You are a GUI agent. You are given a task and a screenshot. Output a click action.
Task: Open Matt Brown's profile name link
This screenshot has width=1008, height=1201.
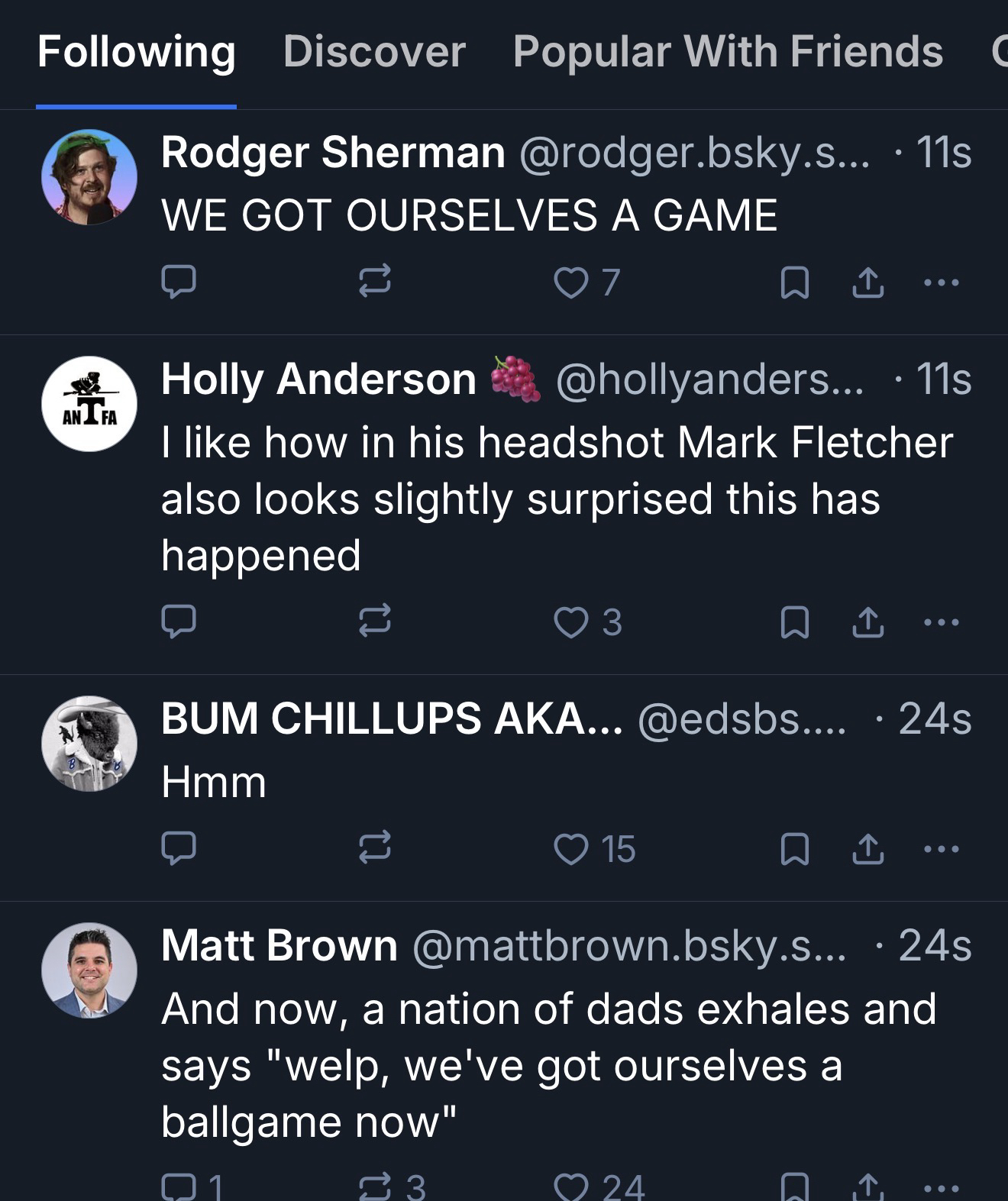[x=279, y=945]
